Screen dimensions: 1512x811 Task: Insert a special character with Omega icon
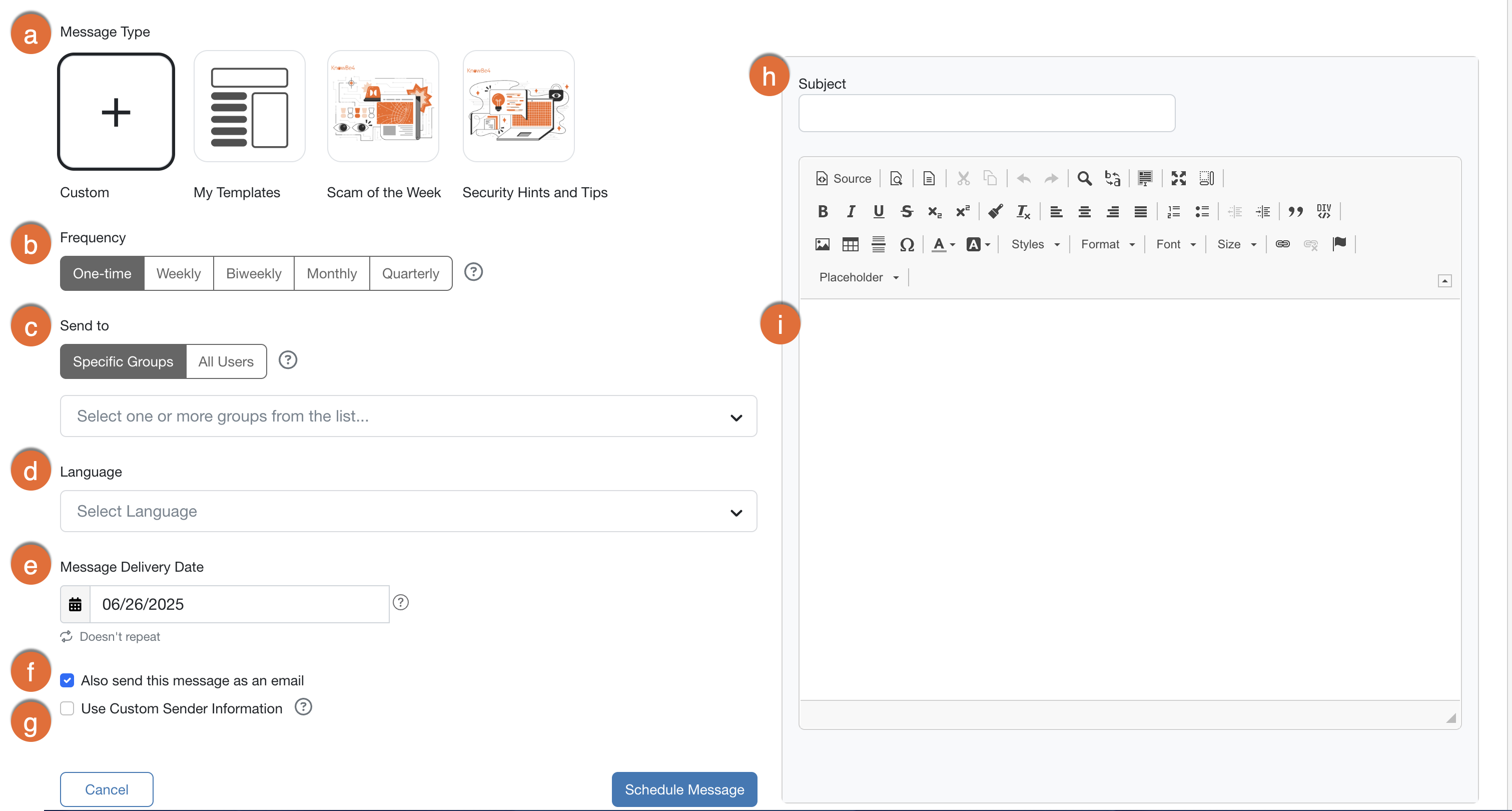click(x=908, y=244)
